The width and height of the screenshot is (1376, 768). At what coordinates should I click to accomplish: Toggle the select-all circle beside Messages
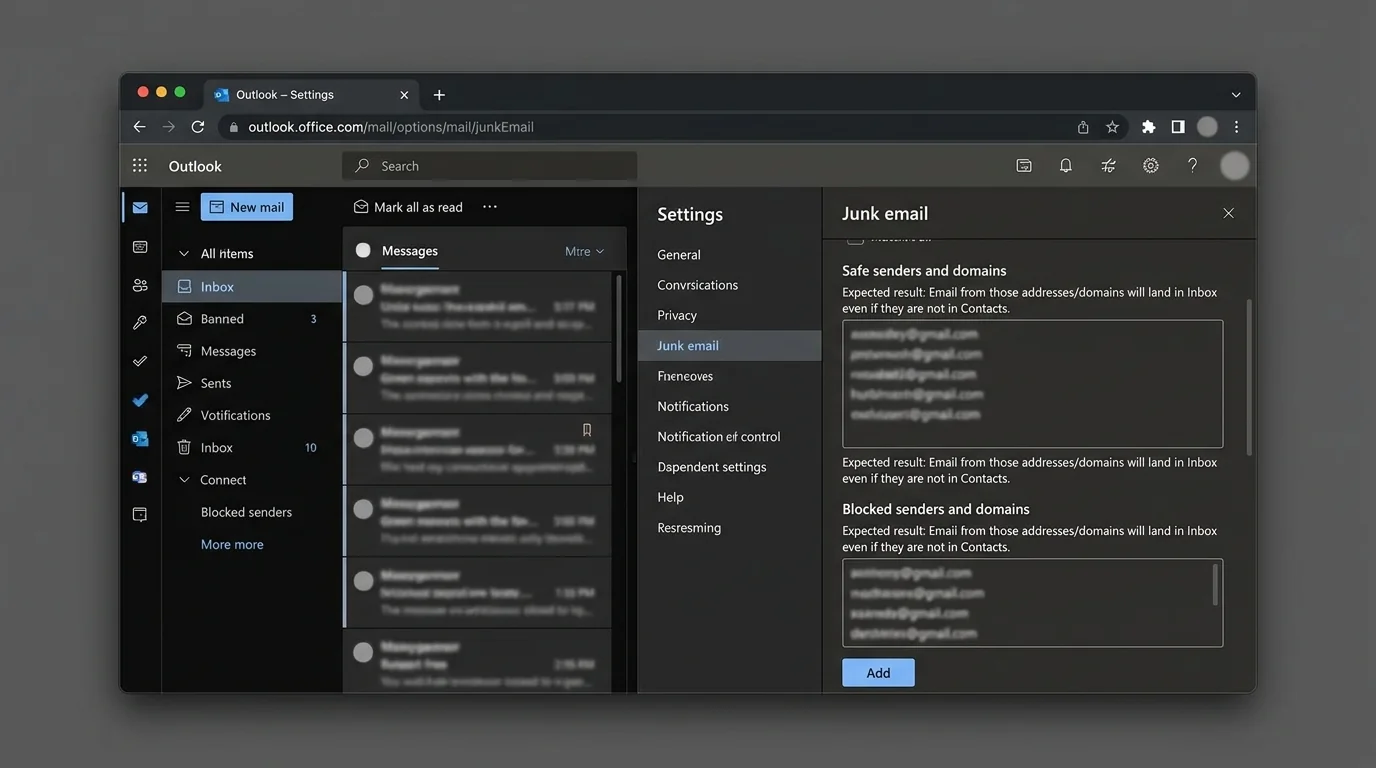coord(363,251)
